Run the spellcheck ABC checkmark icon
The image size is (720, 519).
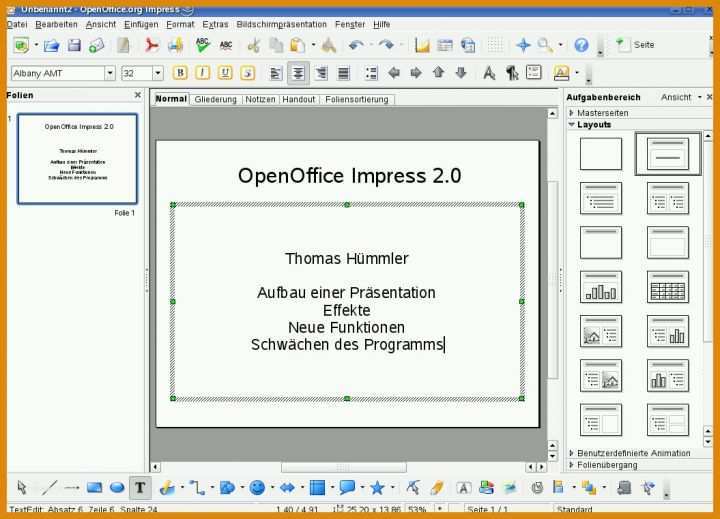[x=202, y=45]
